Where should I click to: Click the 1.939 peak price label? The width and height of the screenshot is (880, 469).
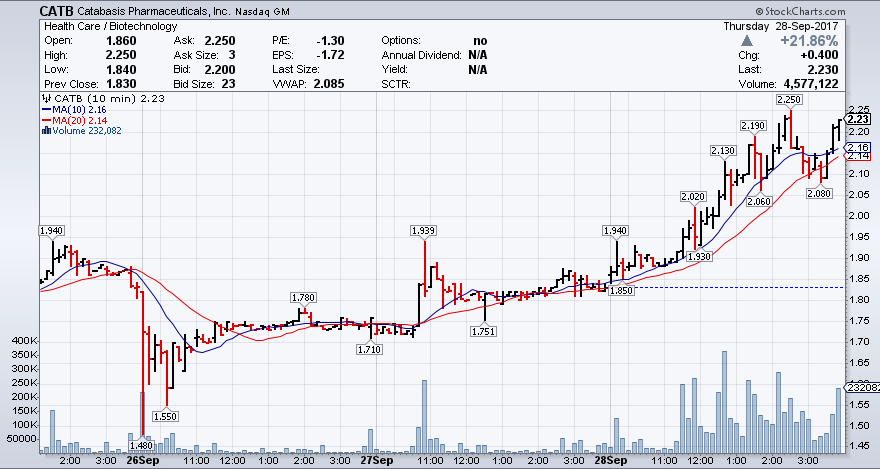424,230
